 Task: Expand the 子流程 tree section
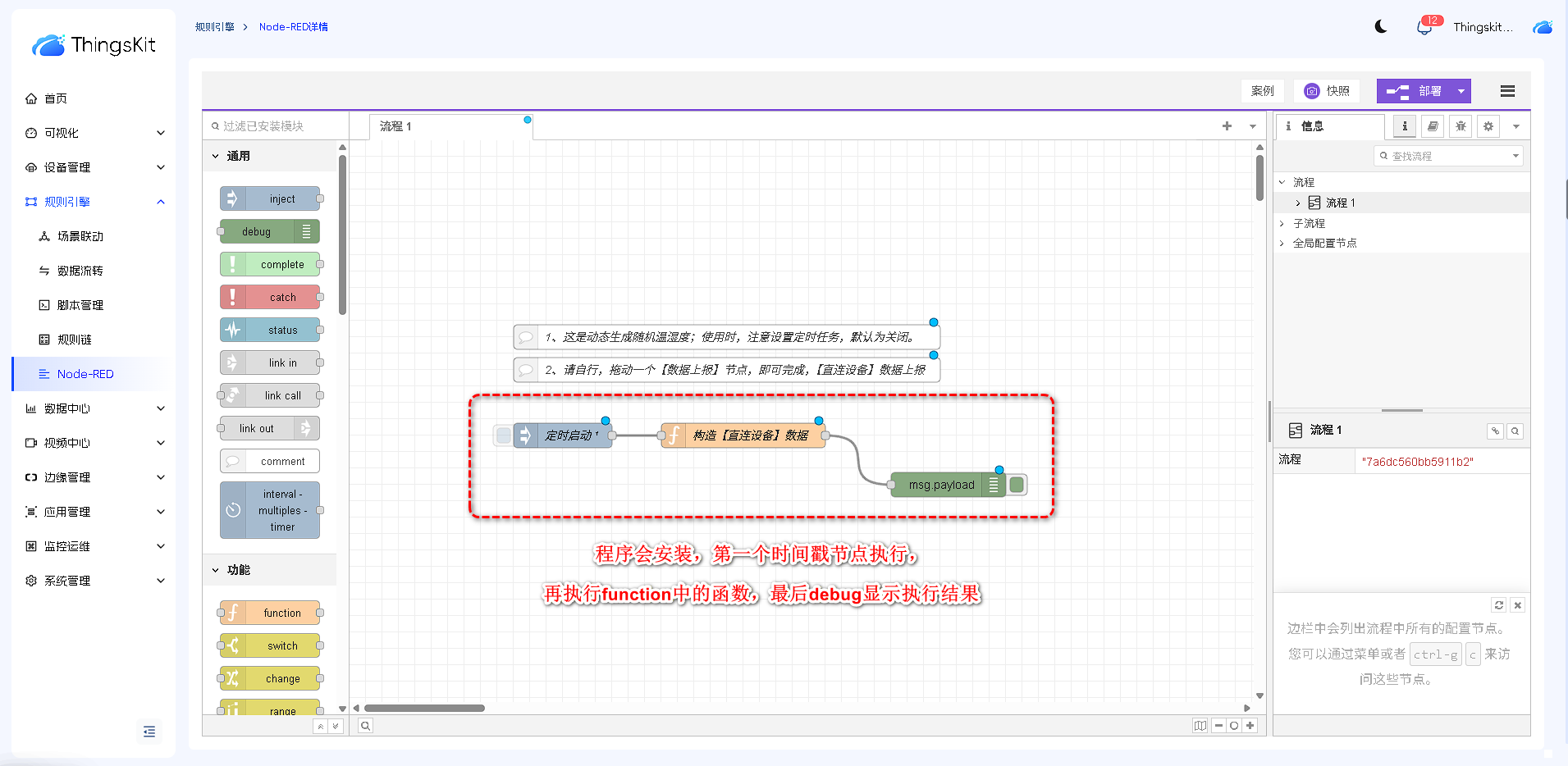click(1282, 223)
